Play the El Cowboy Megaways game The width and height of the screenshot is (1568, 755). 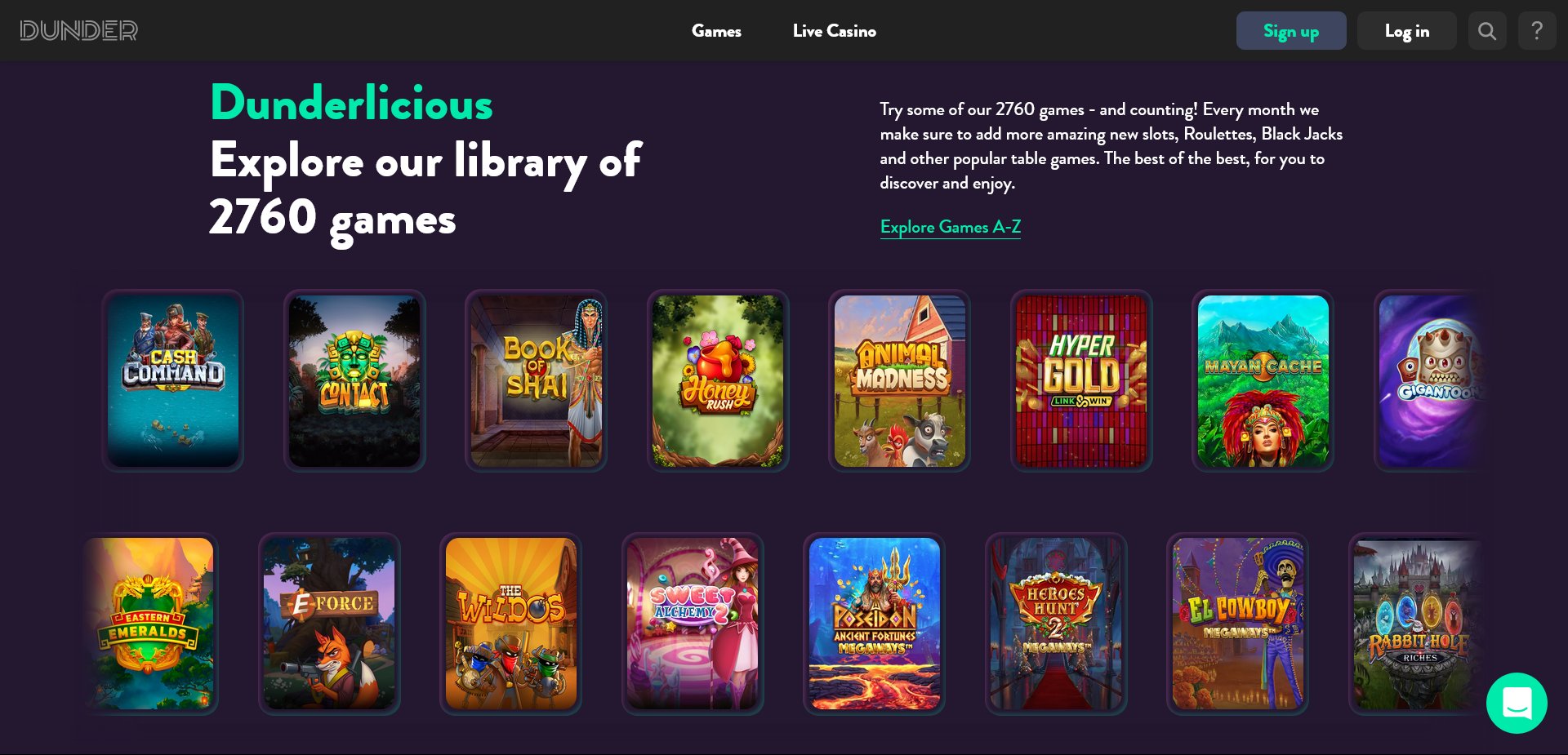pyautogui.click(x=1238, y=624)
